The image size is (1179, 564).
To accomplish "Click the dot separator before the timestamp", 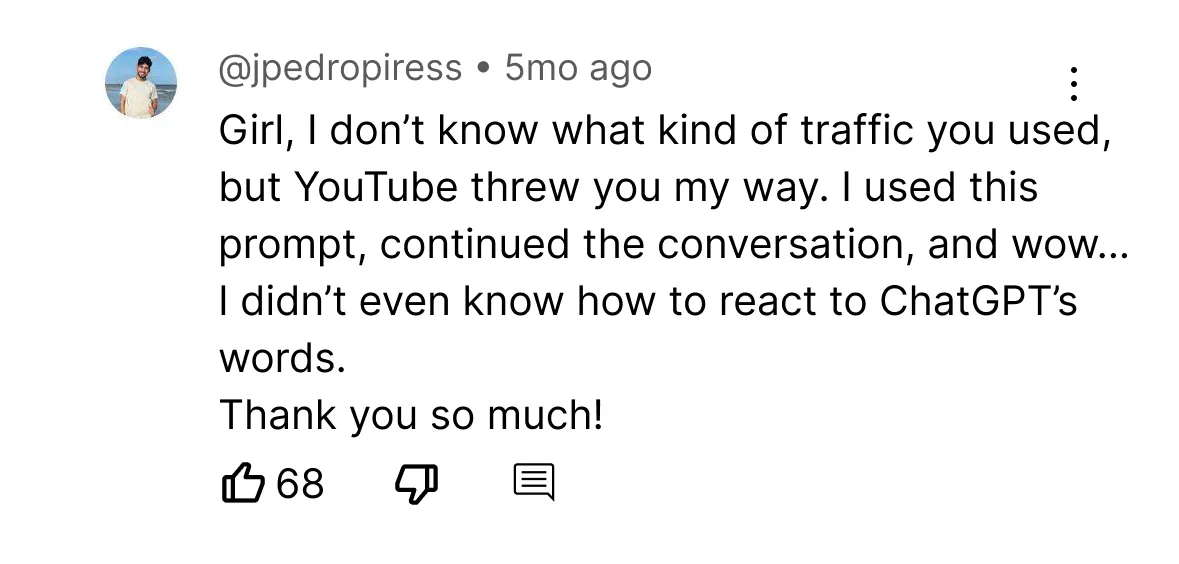I will (484, 69).
